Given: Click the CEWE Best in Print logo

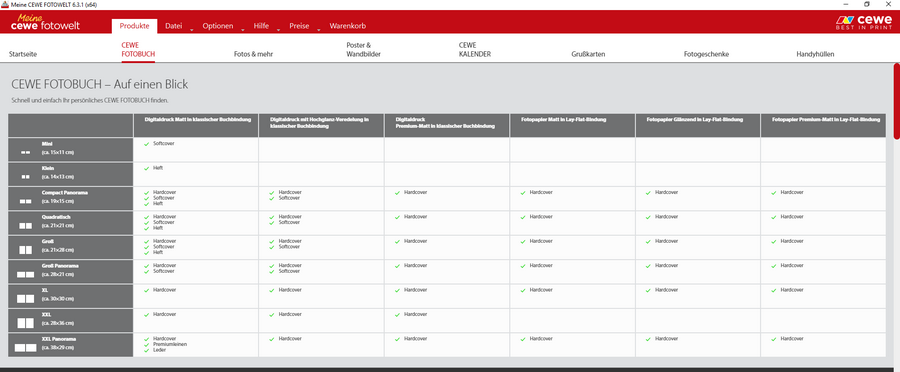Looking at the screenshot, I should tap(864, 22).
